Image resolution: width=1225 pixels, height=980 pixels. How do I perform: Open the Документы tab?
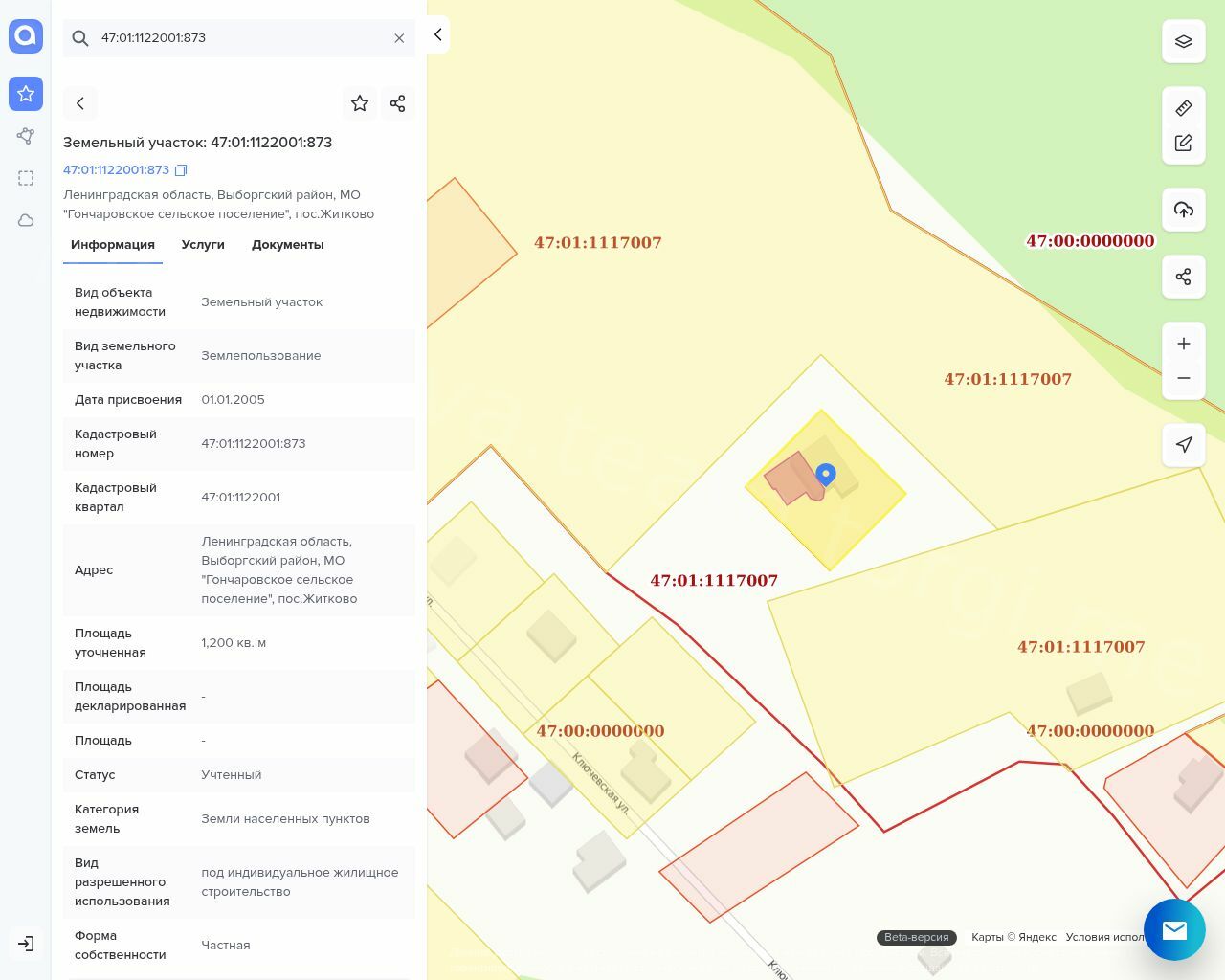point(287,245)
